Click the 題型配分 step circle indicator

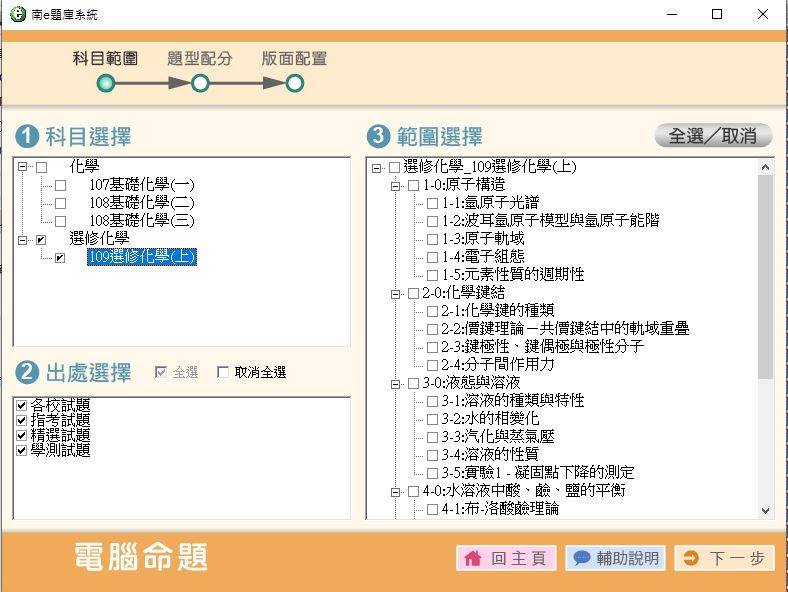coord(200,83)
